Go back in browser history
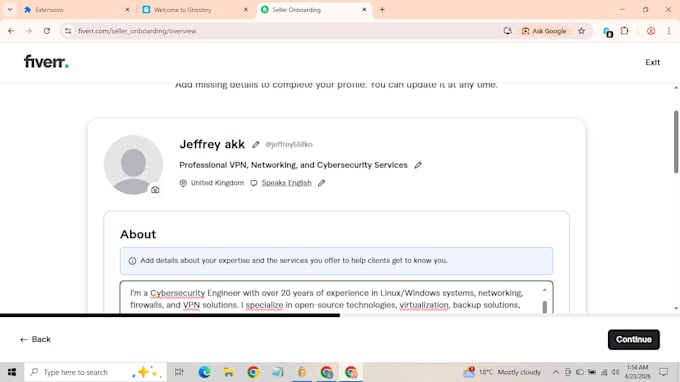680x382 pixels. click(11, 31)
